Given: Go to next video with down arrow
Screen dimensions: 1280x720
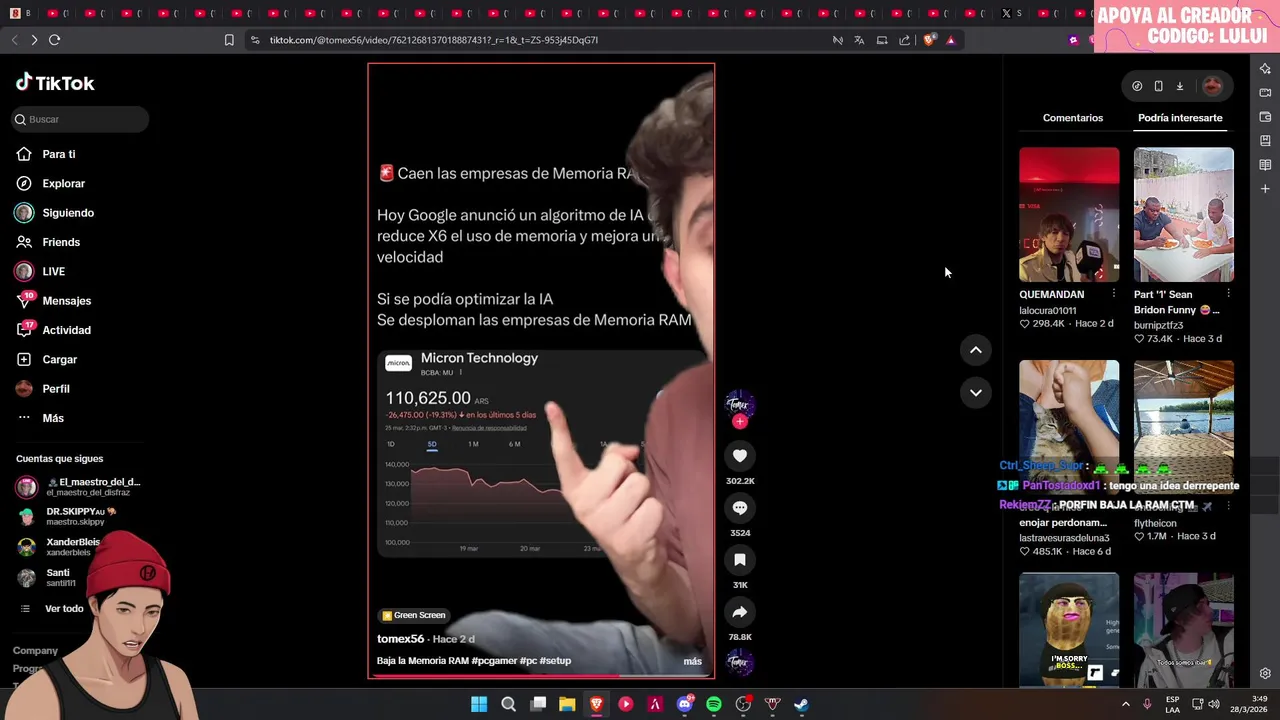Looking at the screenshot, I should point(976,393).
